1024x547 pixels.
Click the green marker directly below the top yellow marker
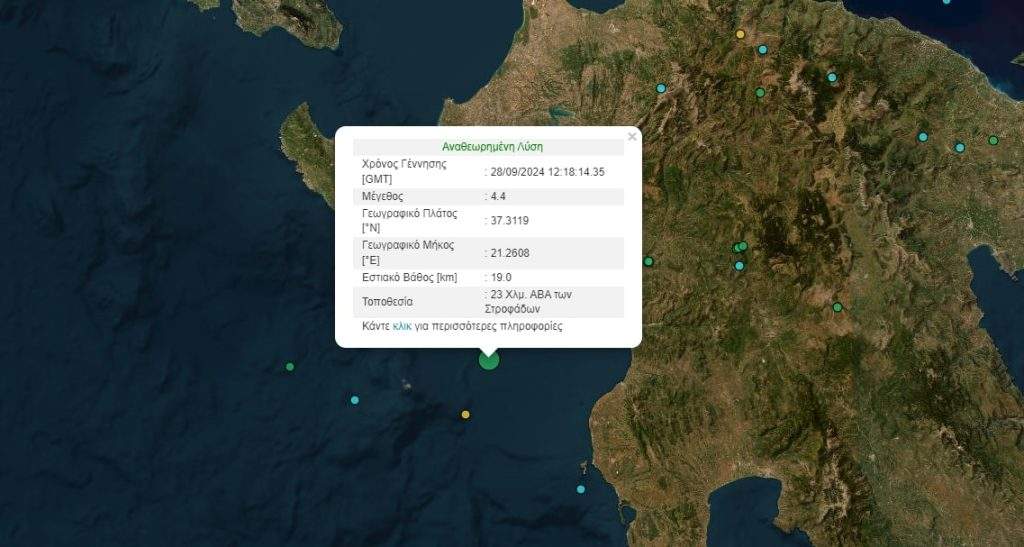tap(760, 93)
